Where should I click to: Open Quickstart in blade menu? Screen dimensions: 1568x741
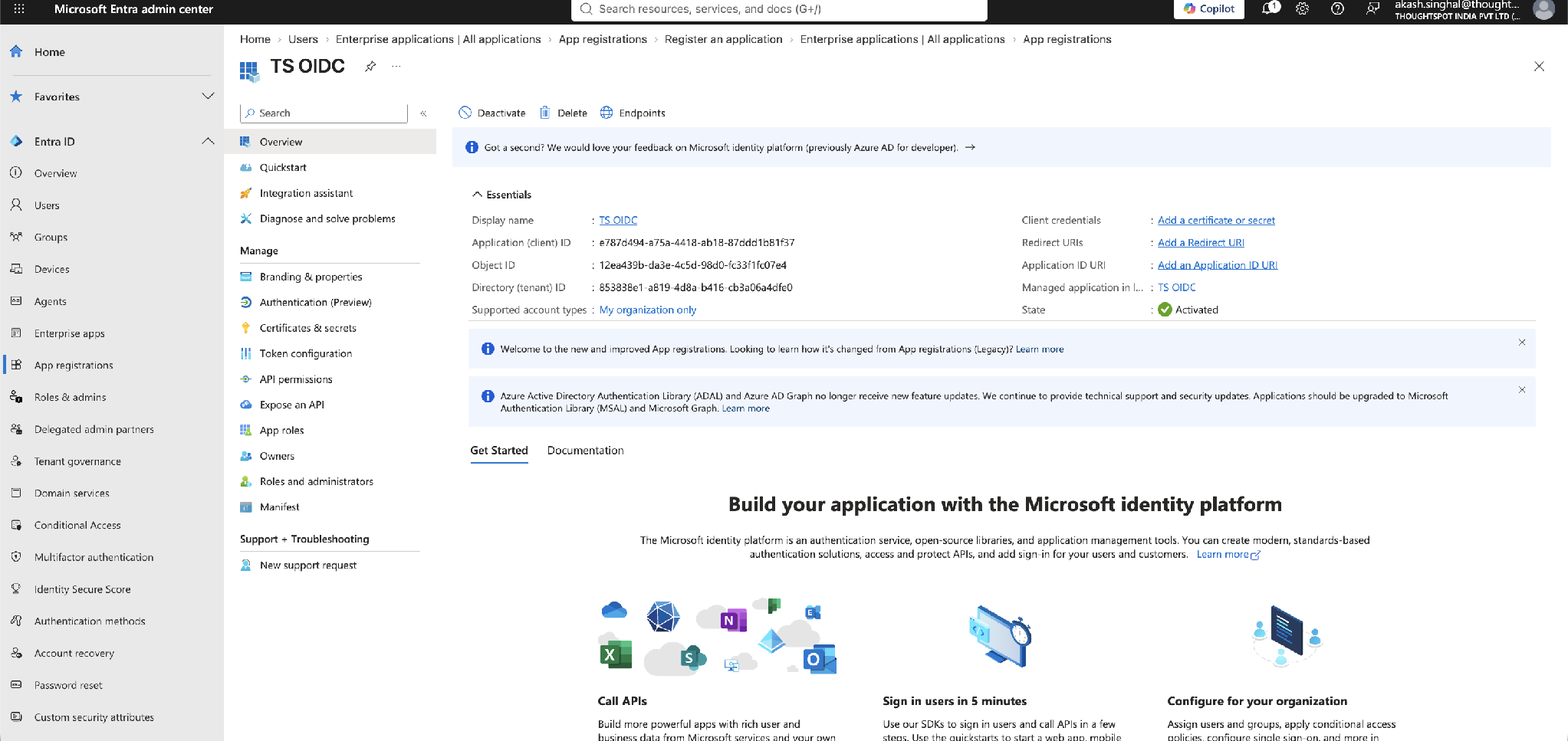pyautogui.click(x=283, y=168)
